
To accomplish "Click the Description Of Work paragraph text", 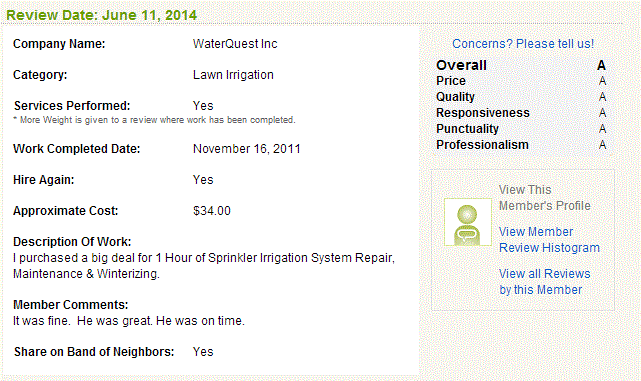I will click(204, 266).
